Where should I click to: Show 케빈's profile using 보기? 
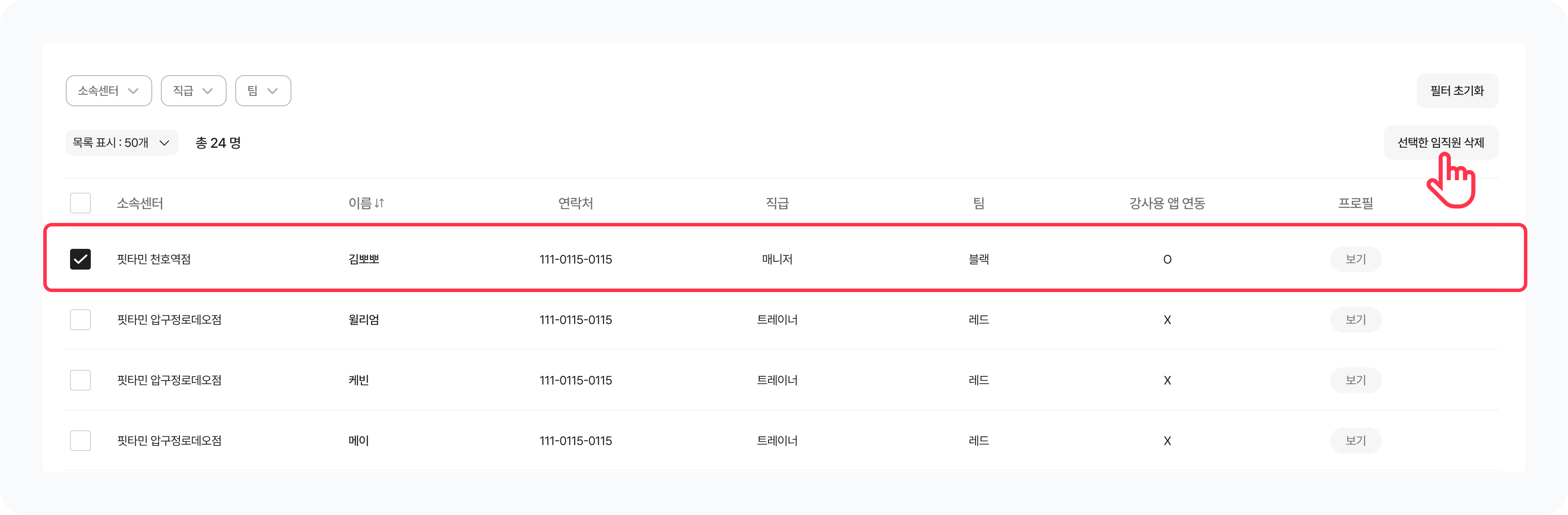point(1355,380)
